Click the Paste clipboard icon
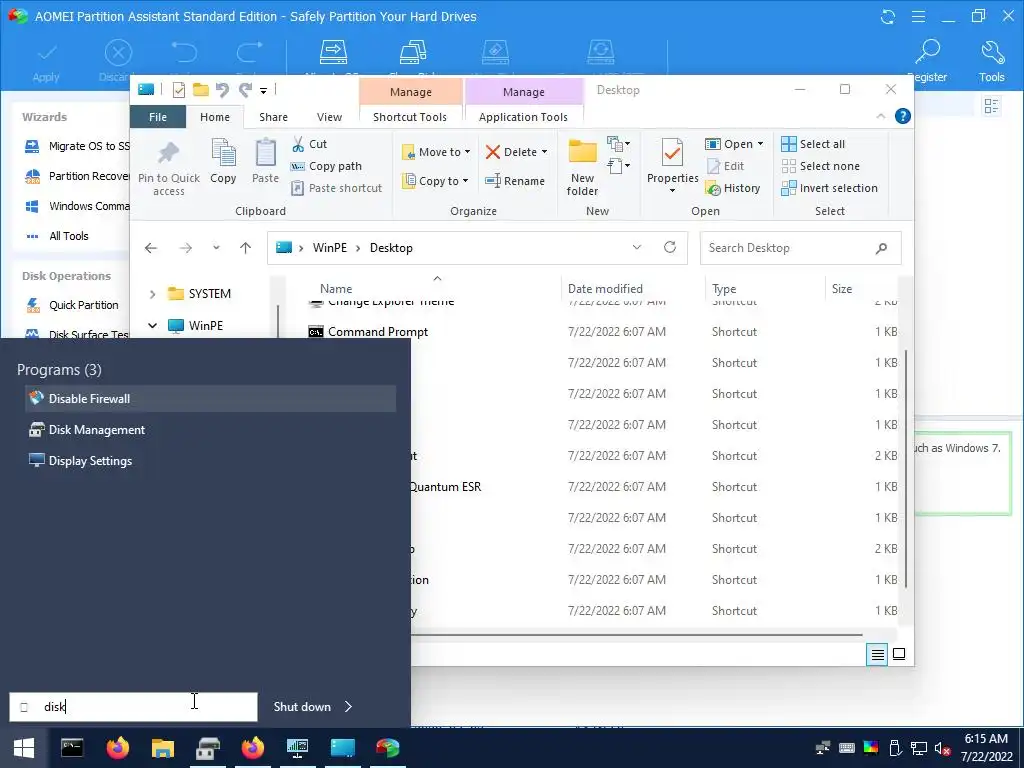1024x768 pixels. pos(265,153)
